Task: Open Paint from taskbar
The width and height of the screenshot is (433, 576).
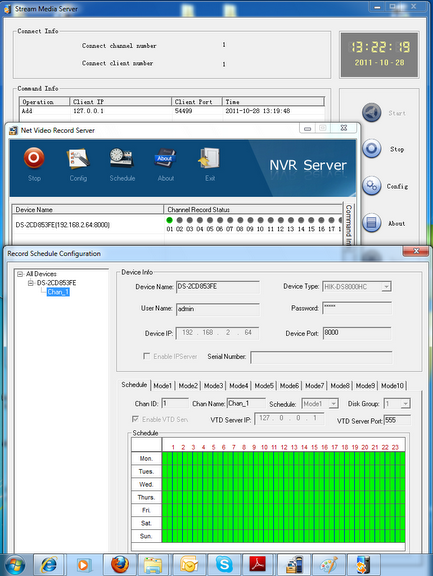Action: [328, 565]
